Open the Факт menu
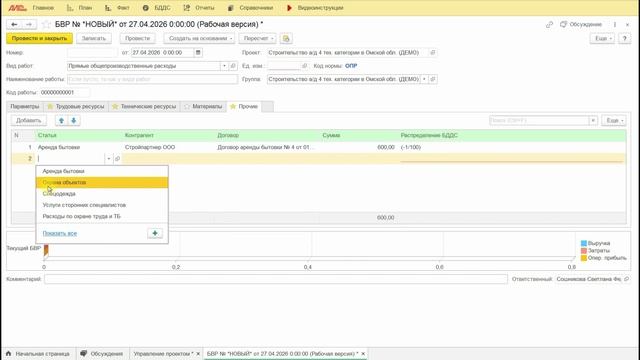 [x=118, y=8]
